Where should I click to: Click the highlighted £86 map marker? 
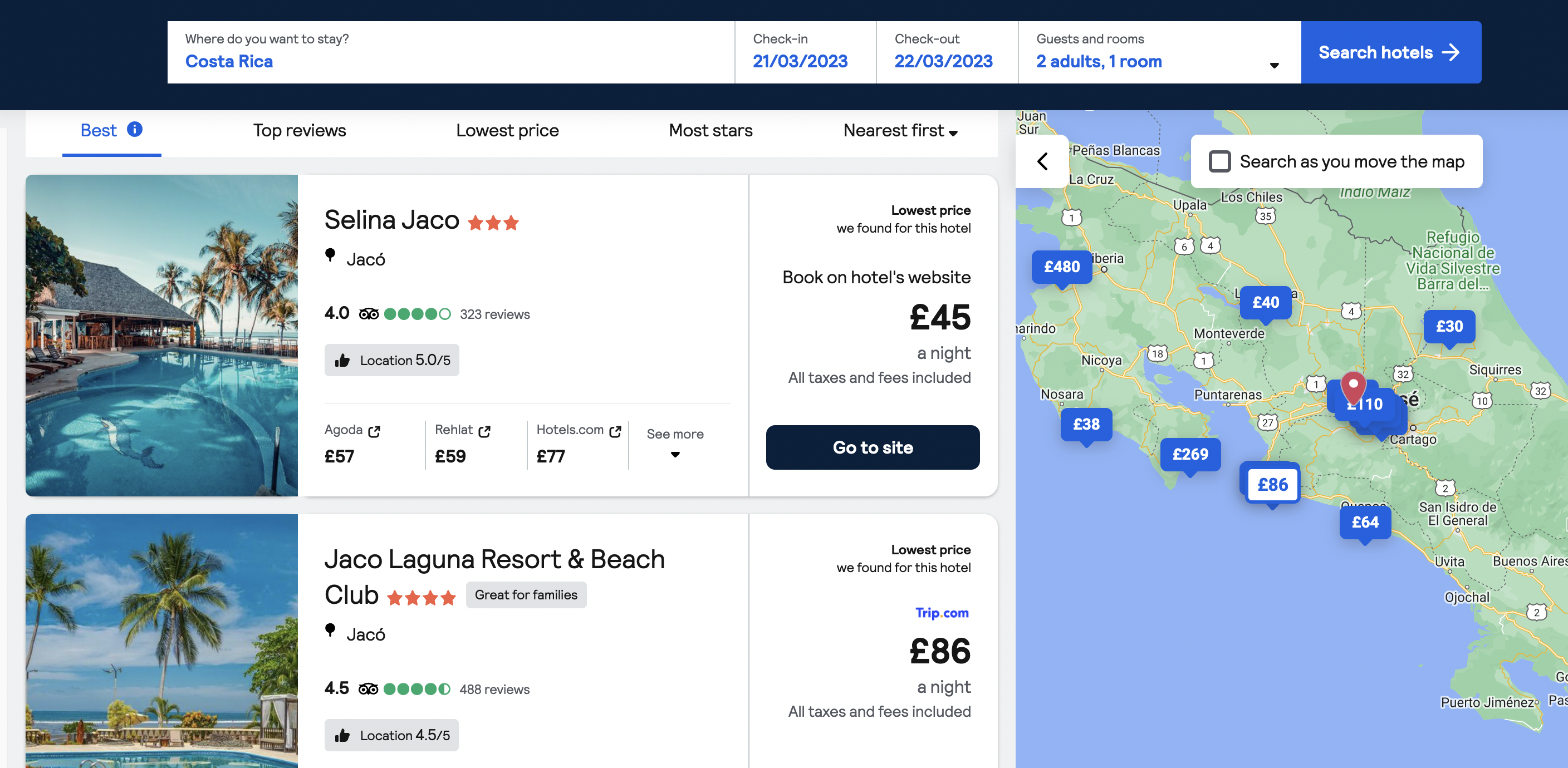pyautogui.click(x=1273, y=484)
